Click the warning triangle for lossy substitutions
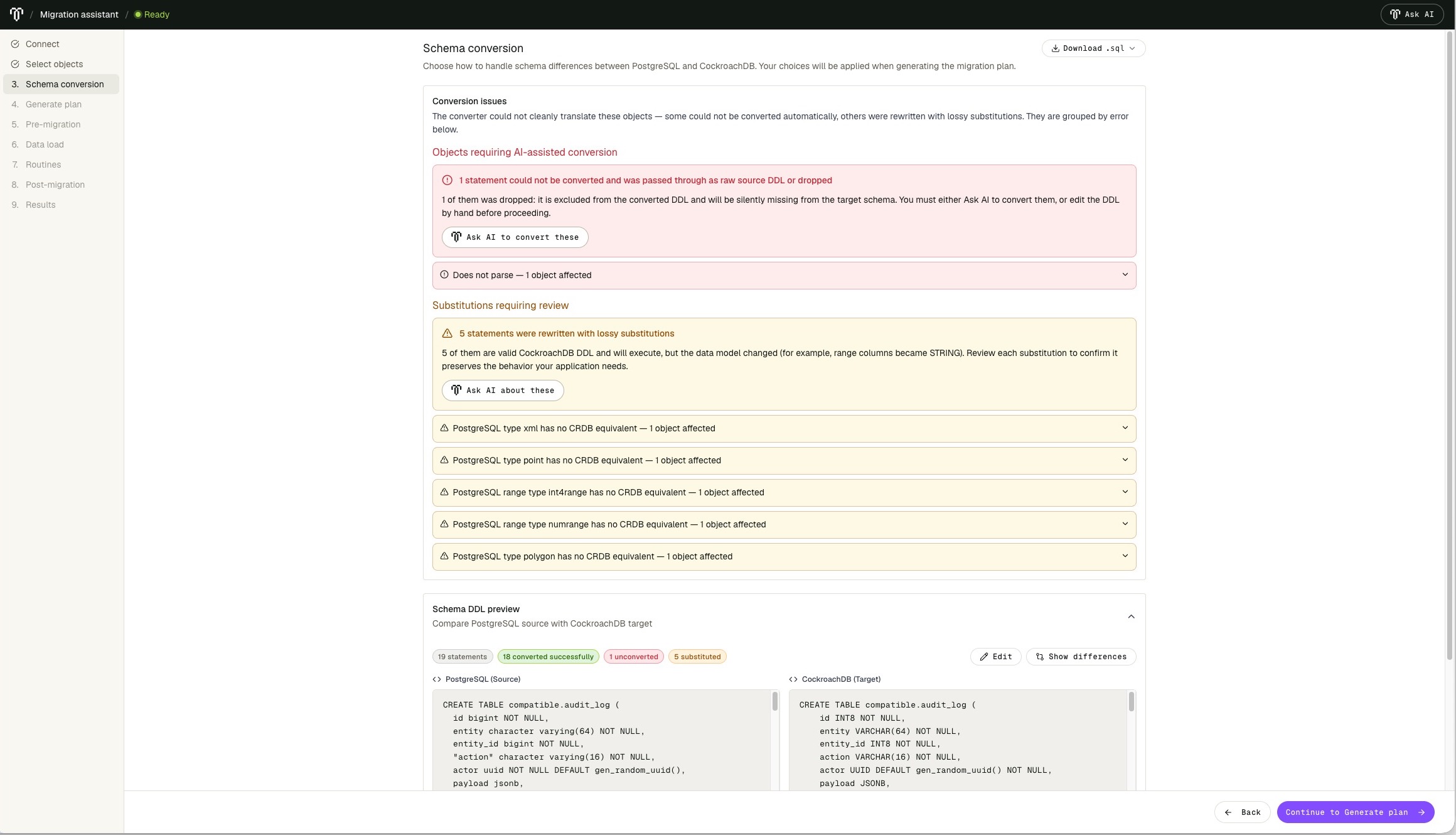The height and width of the screenshot is (835, 1456). [x=447, y=333]
